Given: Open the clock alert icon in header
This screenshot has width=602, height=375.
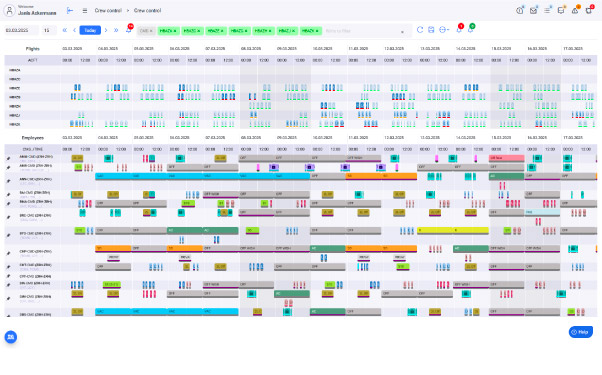Looking at the screenshot, I should pyautogui.click(x=519, y=11).
